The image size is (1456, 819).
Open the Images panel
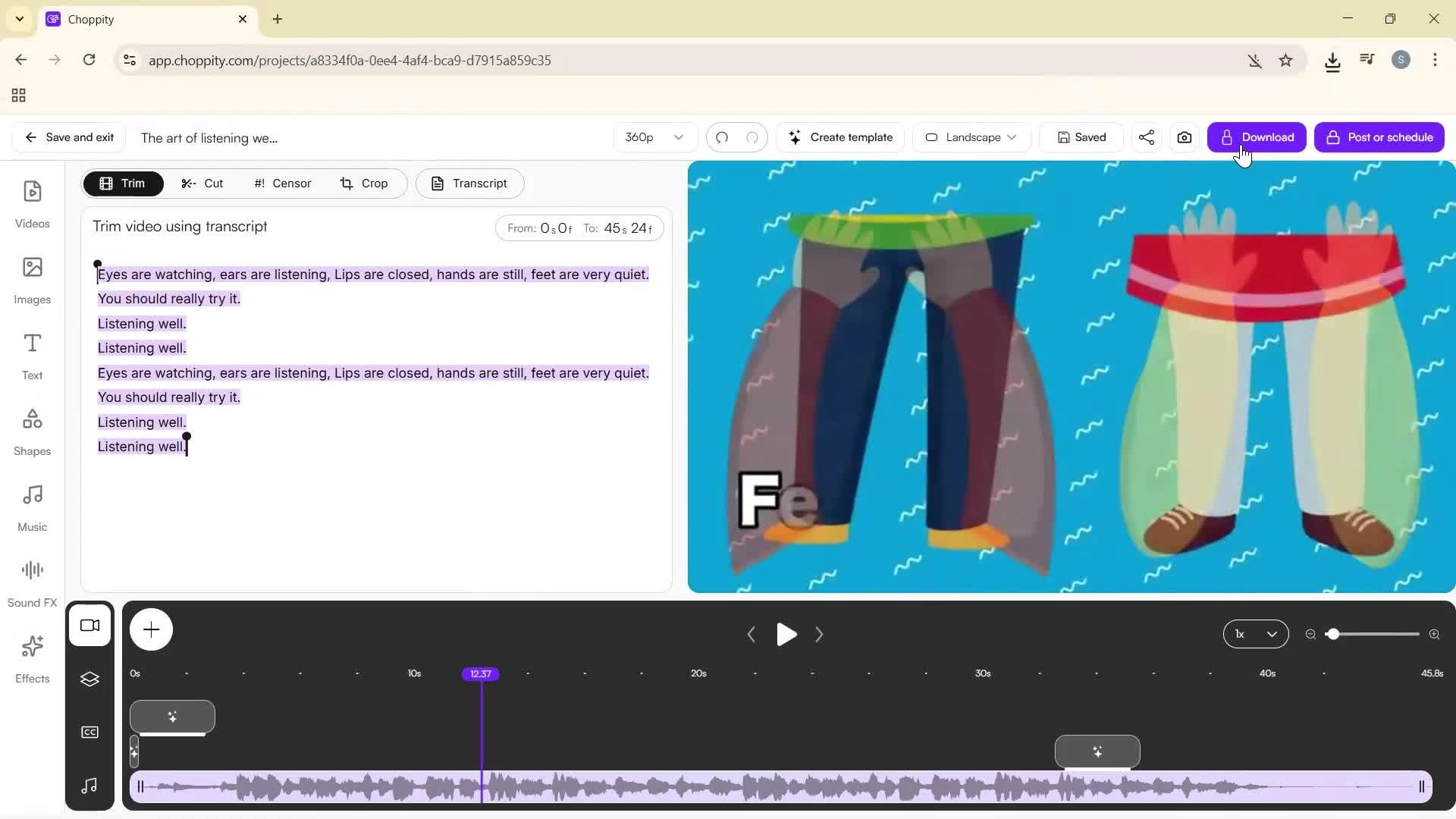coord(32,280)
